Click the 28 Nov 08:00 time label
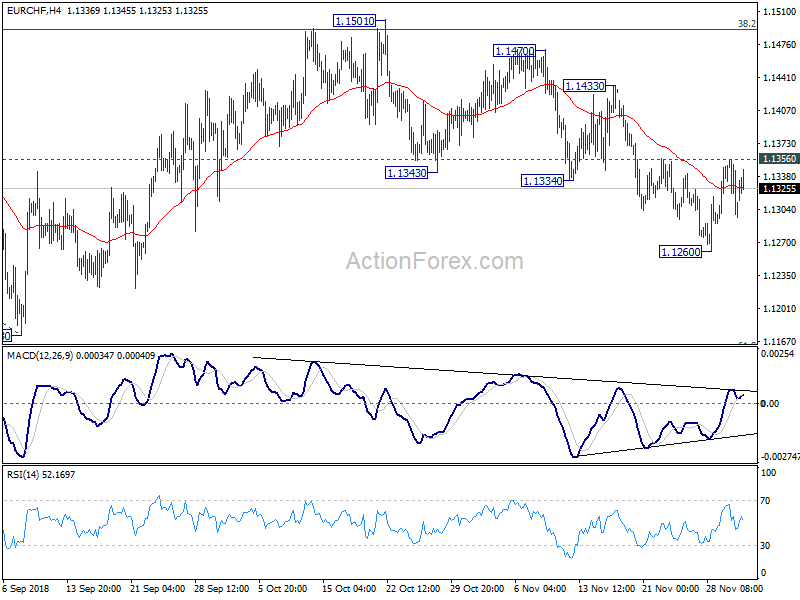Screen dimensions: 800x600 734,588
